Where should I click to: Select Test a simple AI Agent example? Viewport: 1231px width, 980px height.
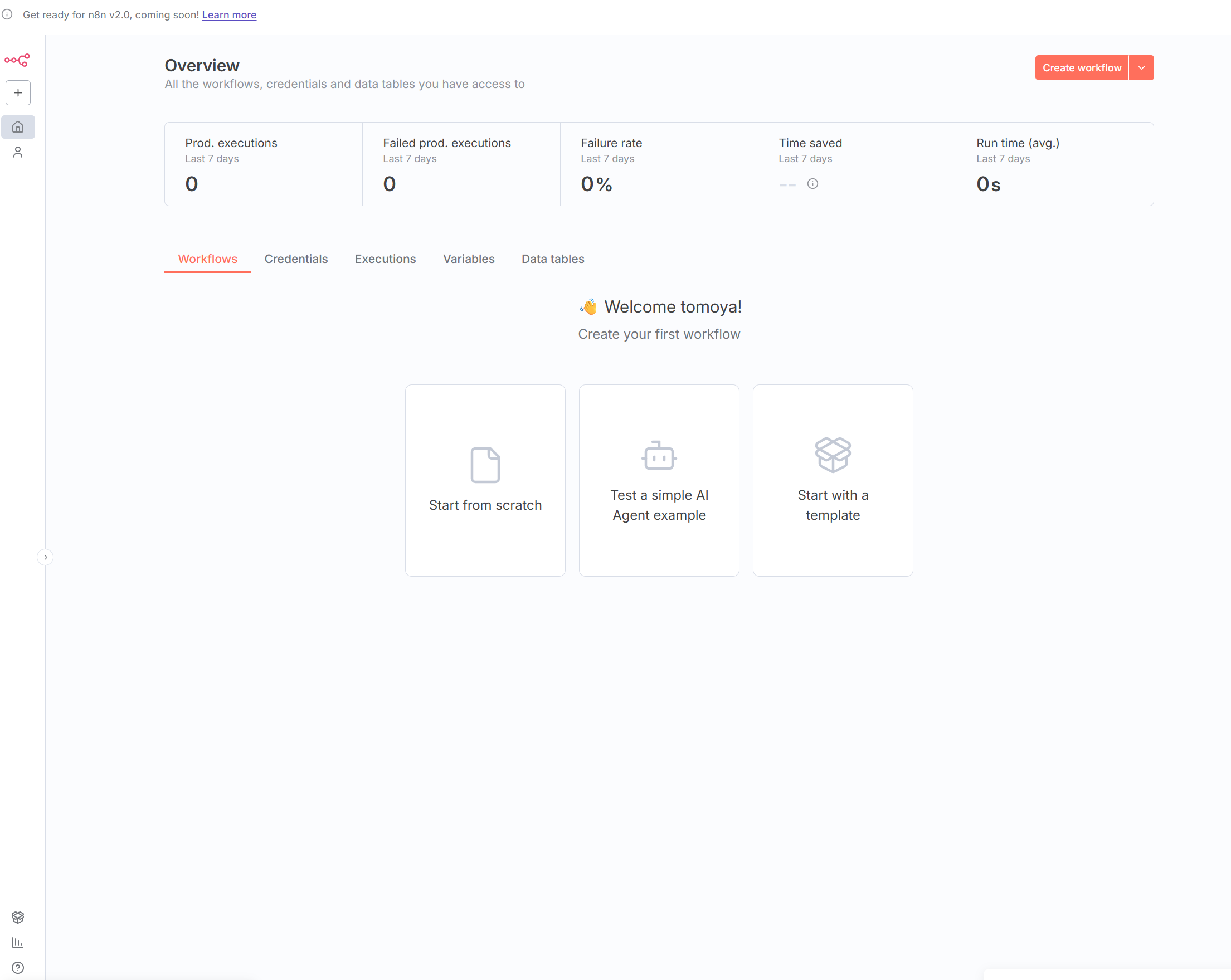[x=659, y=480]
